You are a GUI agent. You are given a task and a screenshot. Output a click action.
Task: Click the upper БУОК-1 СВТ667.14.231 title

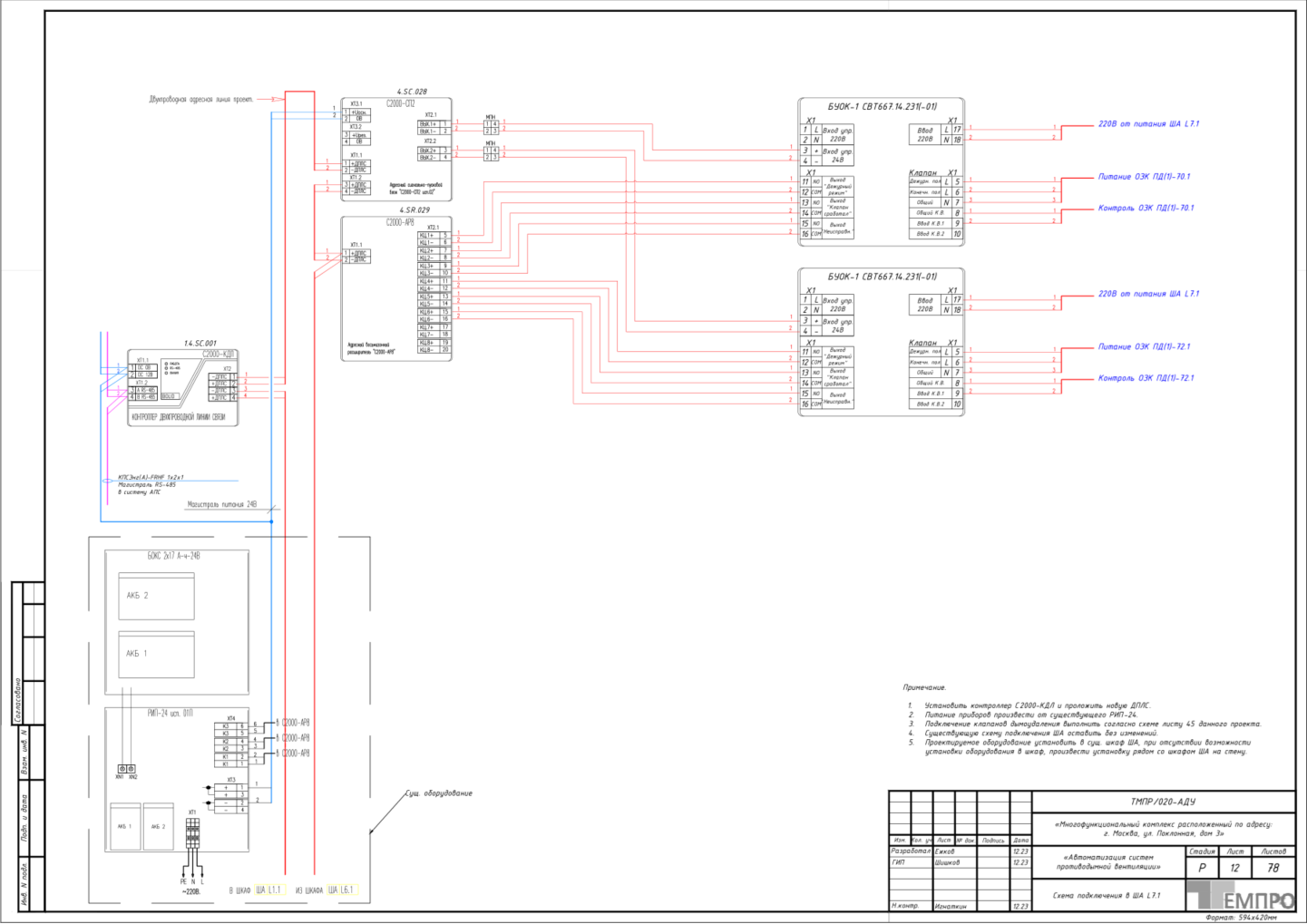(x=882, y=106)
